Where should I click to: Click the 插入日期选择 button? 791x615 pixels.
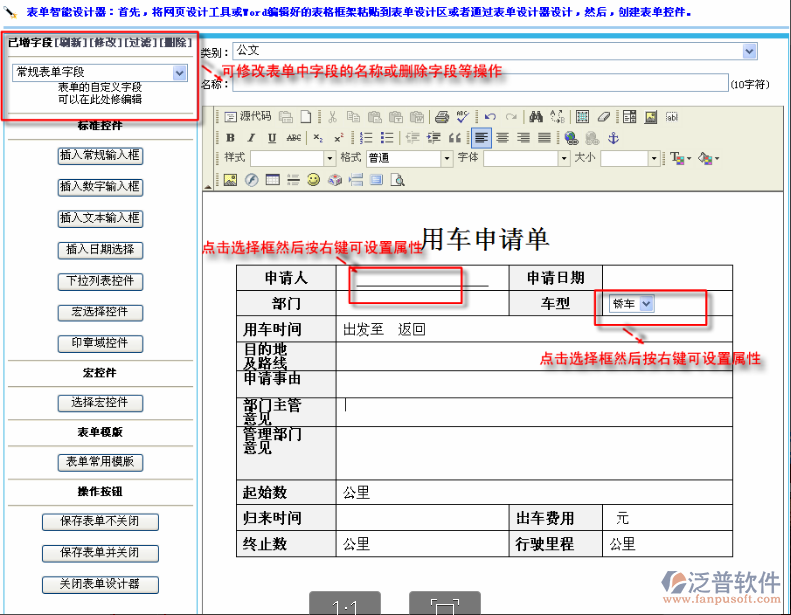100,250
